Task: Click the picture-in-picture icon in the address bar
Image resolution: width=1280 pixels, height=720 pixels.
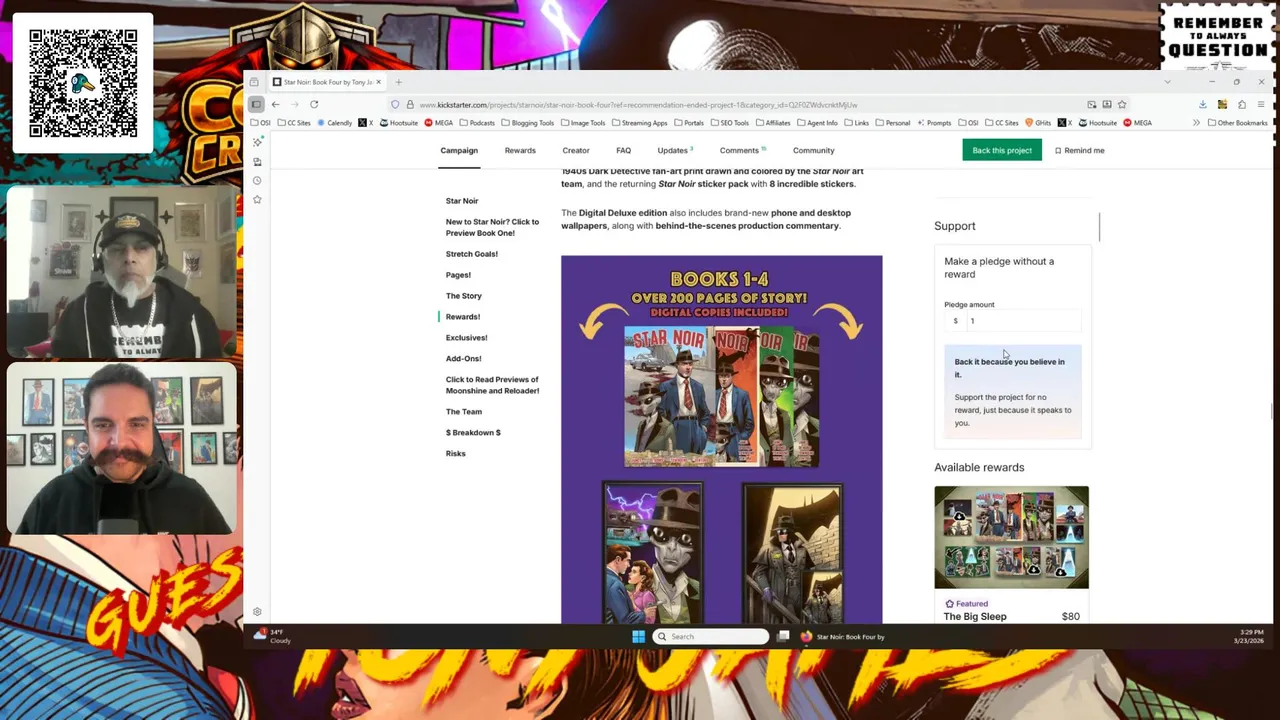Action: (x=1092, y=104)
